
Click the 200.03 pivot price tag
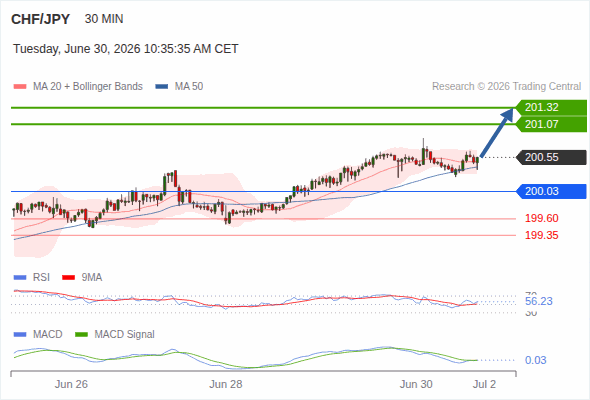pos(551,192)
